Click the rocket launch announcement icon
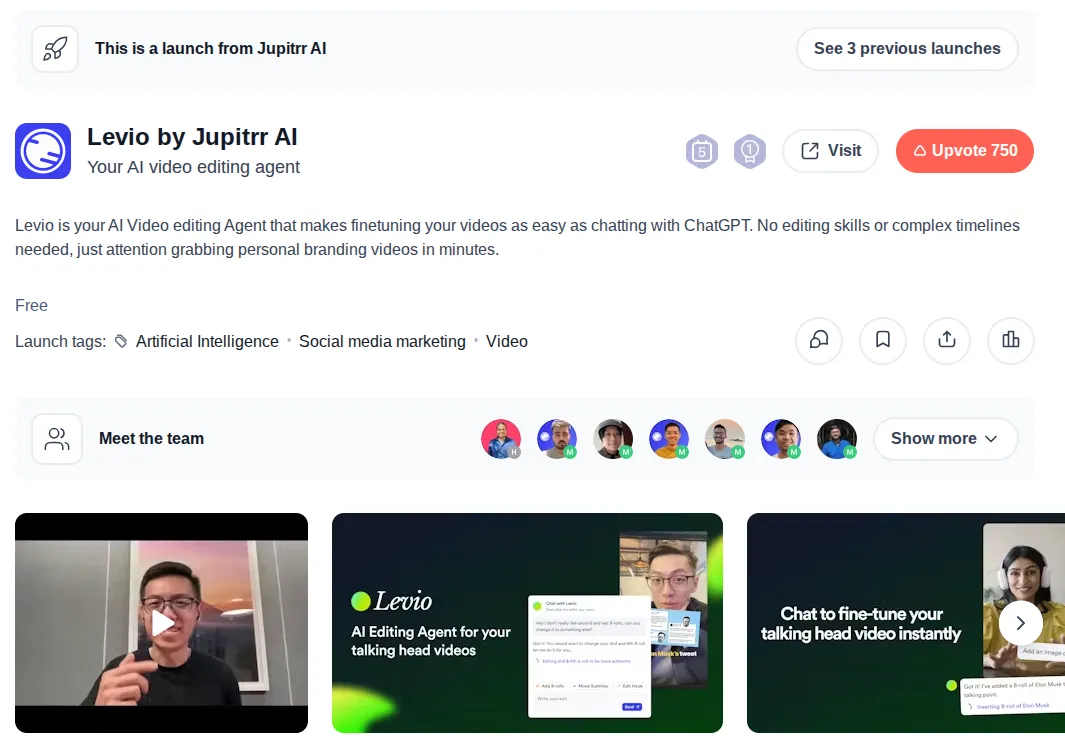 [x=55, y=48]
